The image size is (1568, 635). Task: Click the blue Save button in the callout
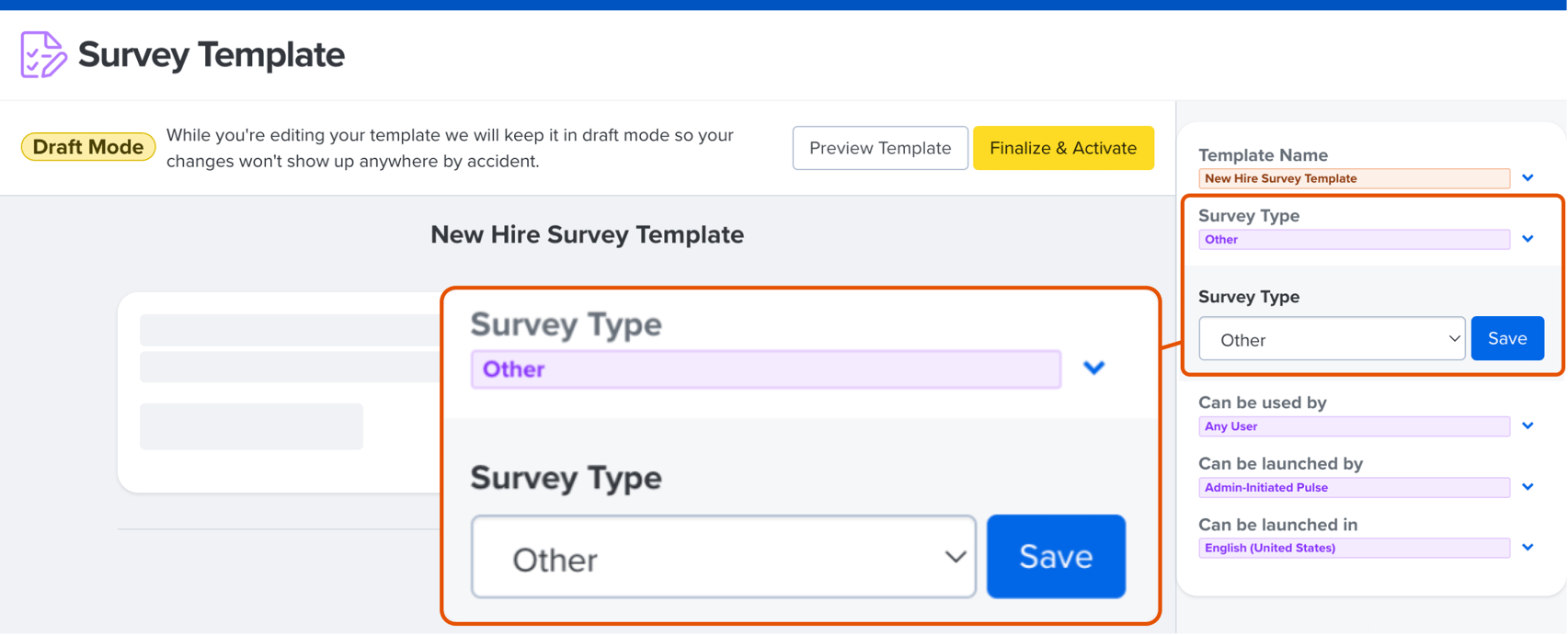(1055, 557)
